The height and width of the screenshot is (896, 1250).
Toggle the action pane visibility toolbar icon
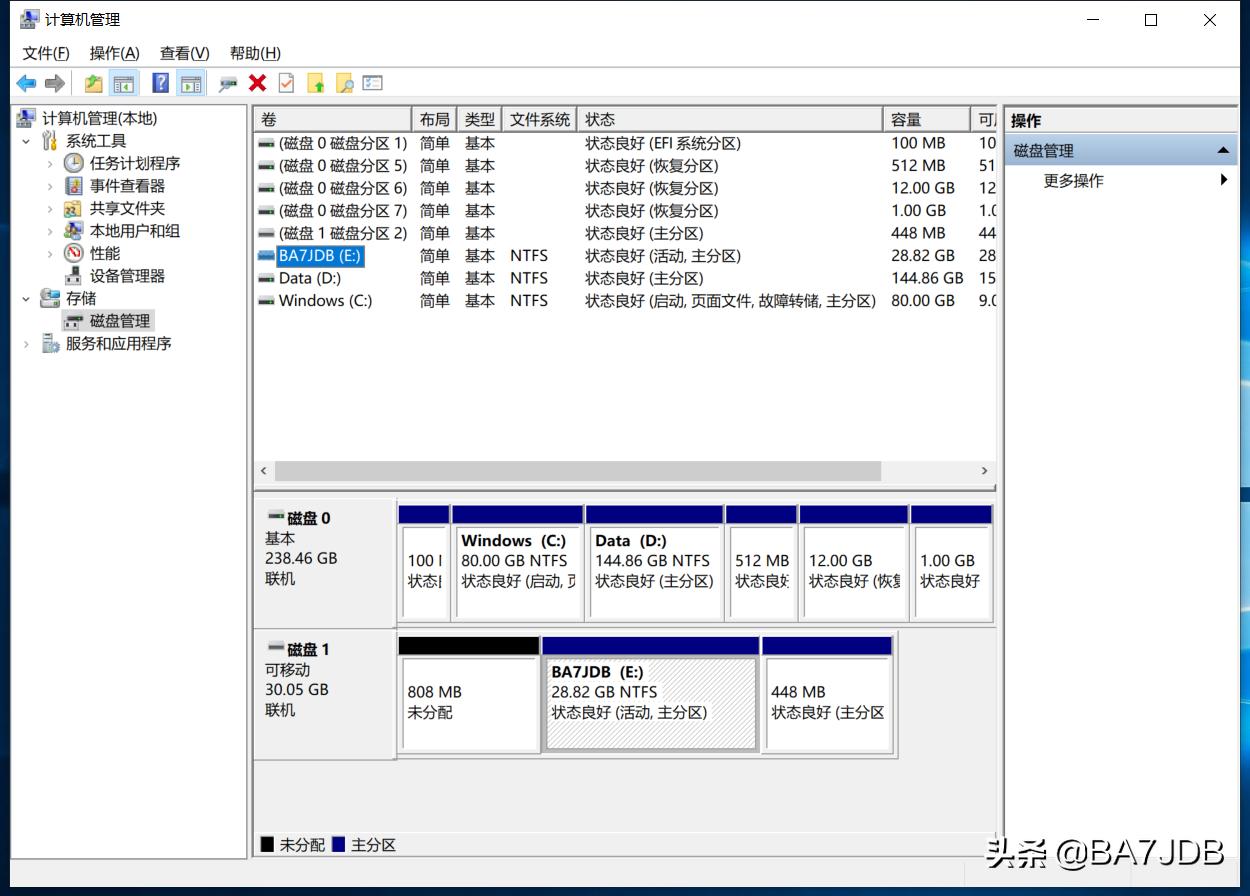pyautogui.click(x=192, y=82)
